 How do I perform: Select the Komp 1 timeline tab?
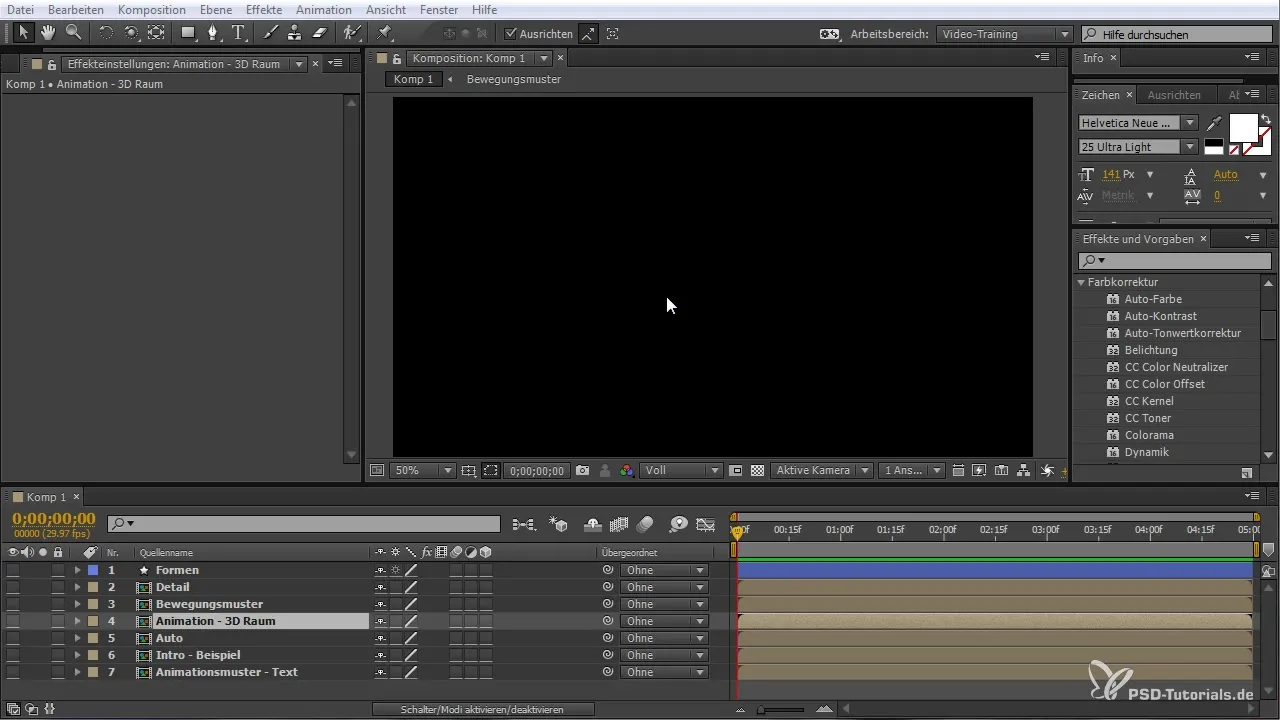click(46, 497)
